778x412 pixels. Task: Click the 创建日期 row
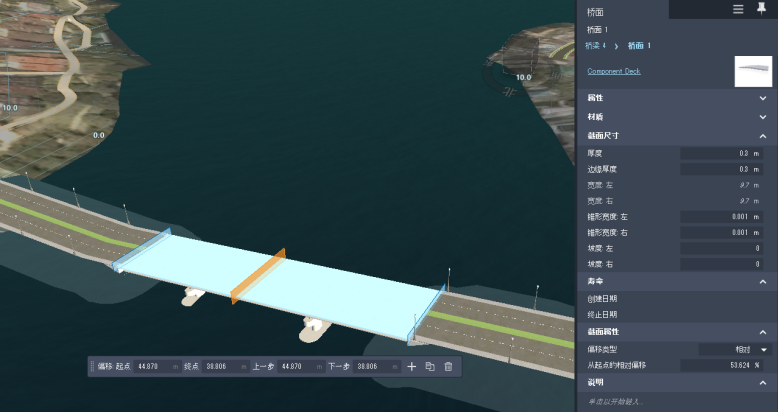677,299
